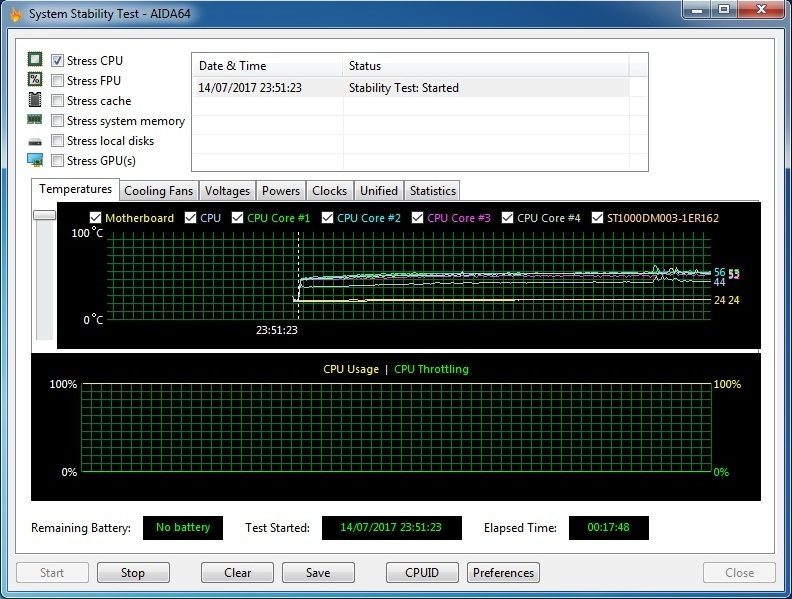Show the Statistics tab
Image resolution: width=792 pixels, height=599 pixels.
tap(433, 191)
